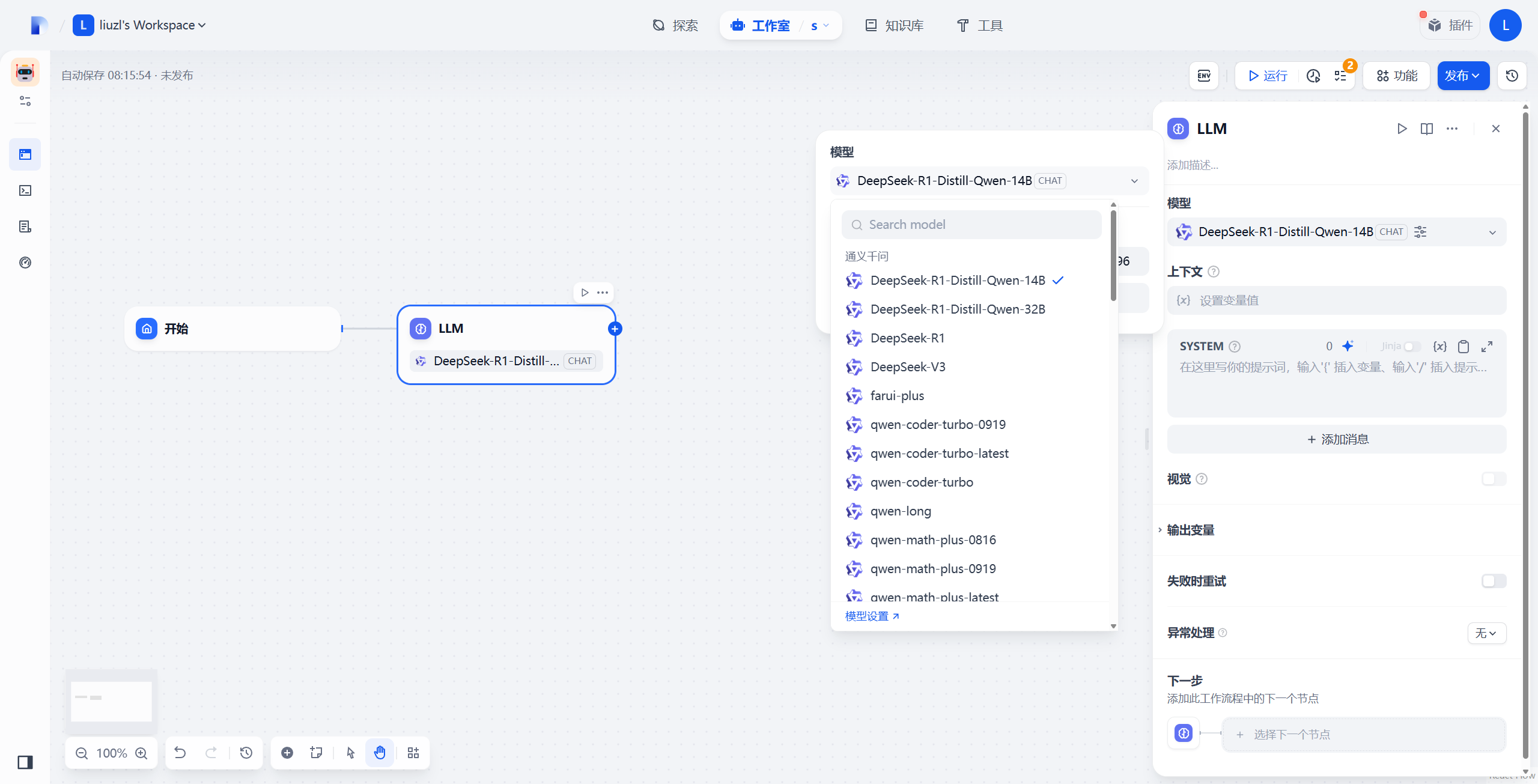Go to 工具 tools tab
The height and width of the screenshot is (784, 1538).
click(x=980, y=26)
